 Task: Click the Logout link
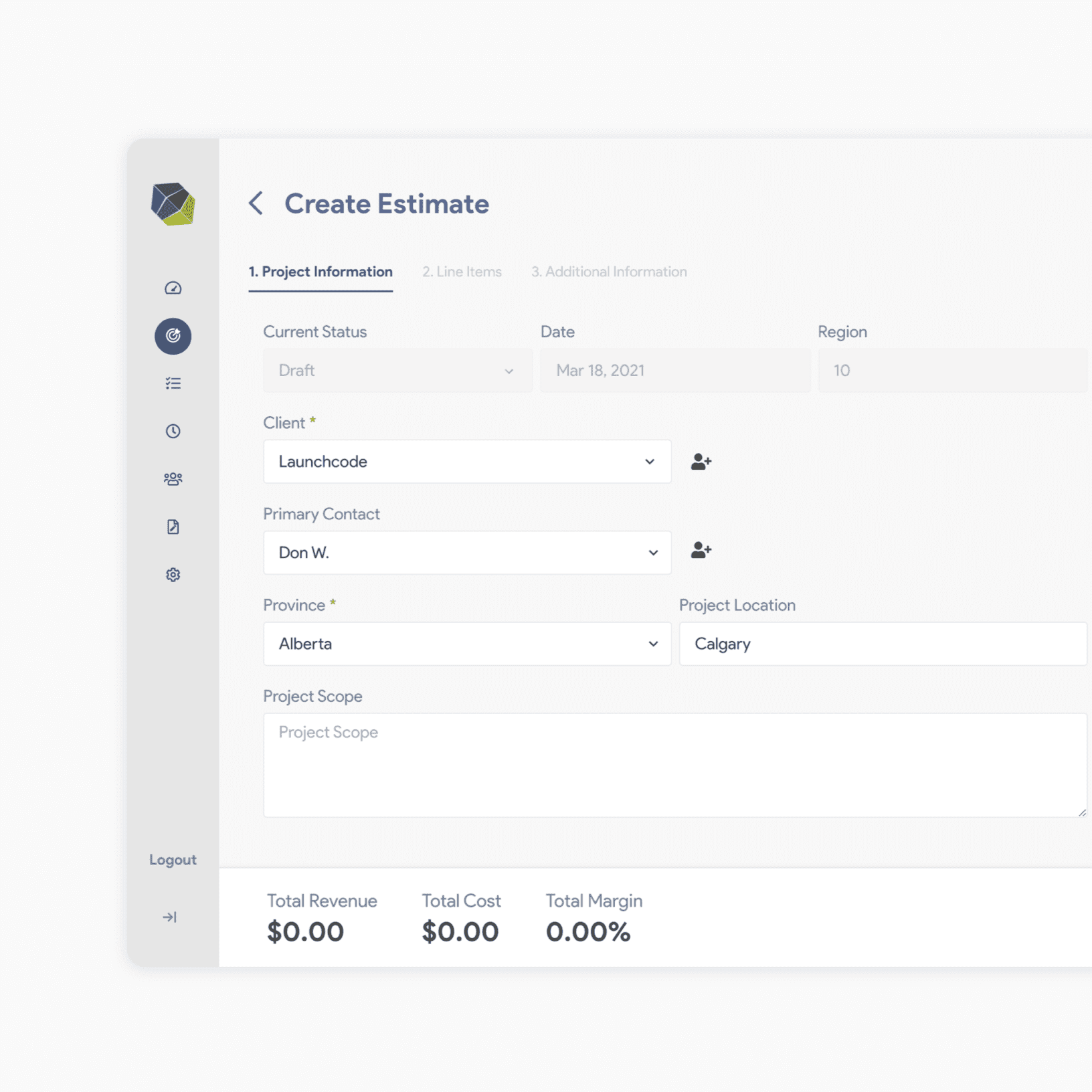(173, 860)
